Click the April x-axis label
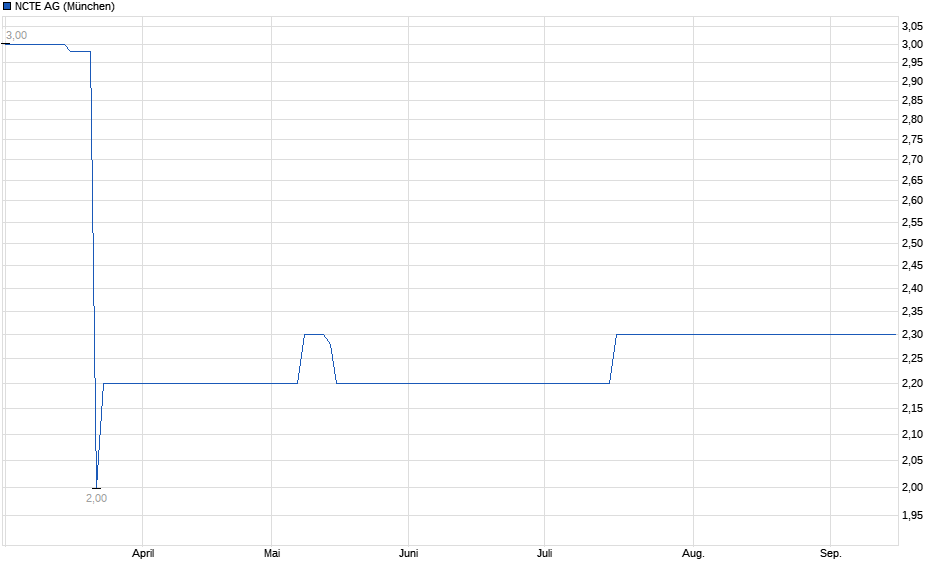Viewport: 940px width, 579px height. click(x=143, y=553)
